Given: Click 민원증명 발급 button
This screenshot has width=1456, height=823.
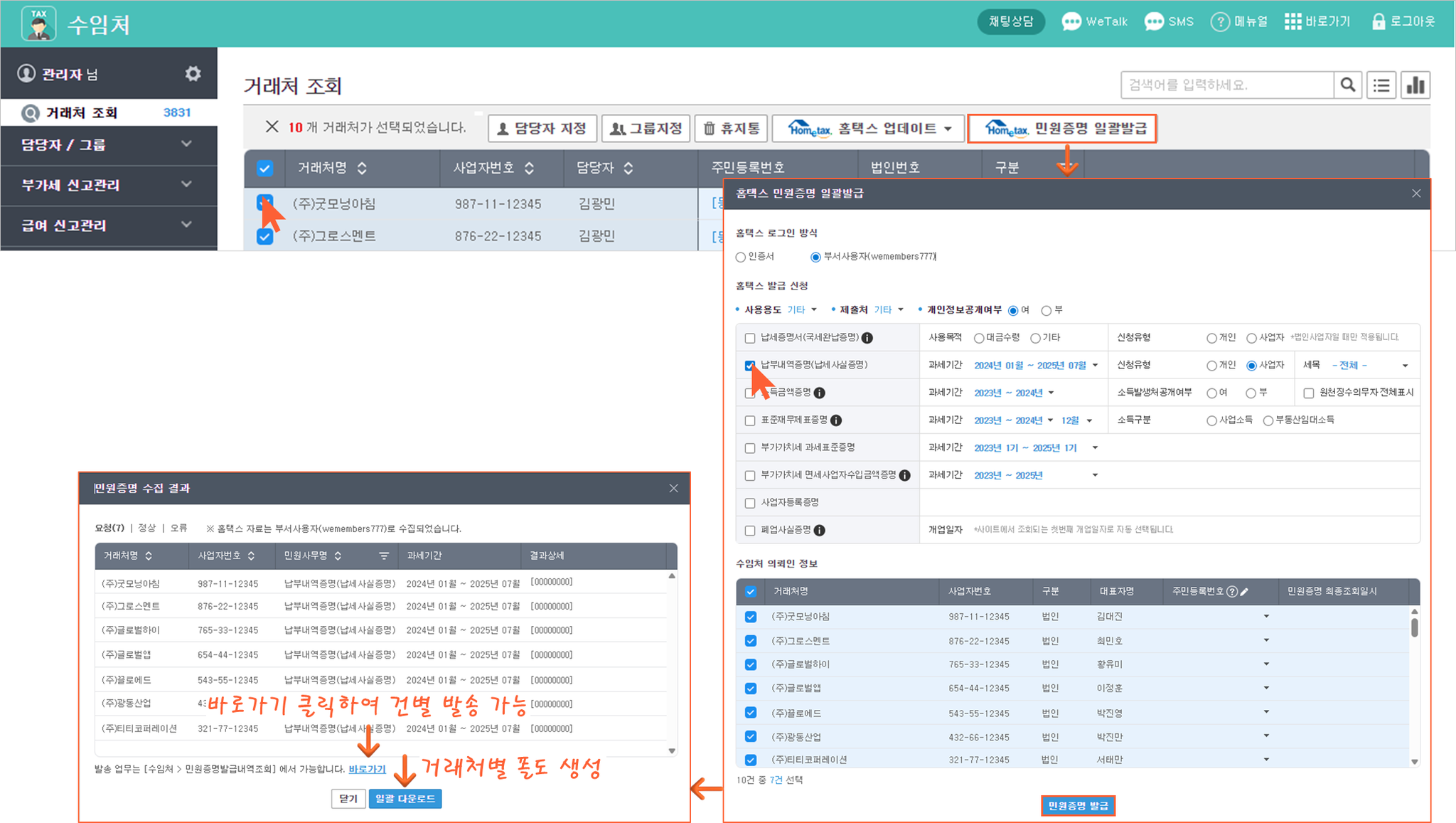Looking at the screenshot, I should pyautogui.click(x=1078, y=806).
